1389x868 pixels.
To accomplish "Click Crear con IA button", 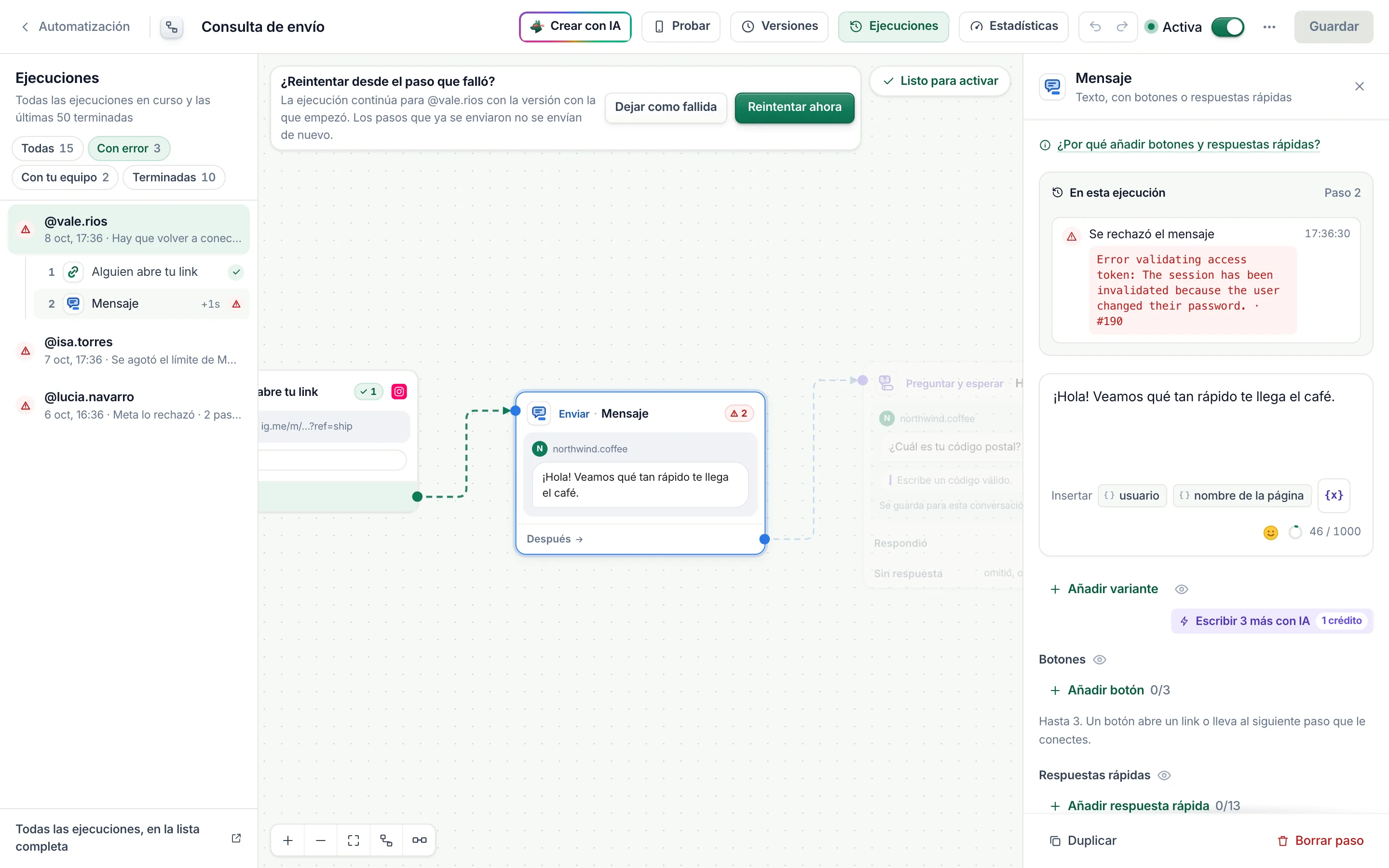I will tap(575, 27).
